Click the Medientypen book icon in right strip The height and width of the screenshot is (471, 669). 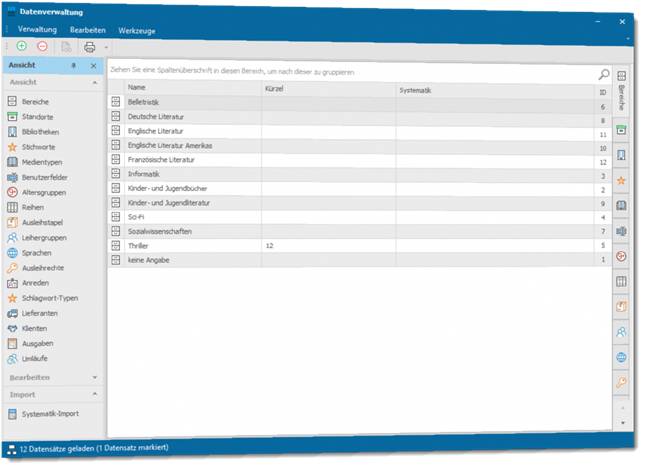(621, 206)
